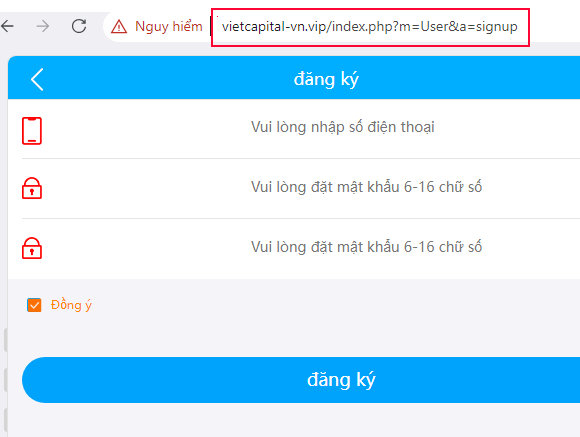The image size is (580, 437).
Task: Click the đăng ký header title
Action: click(326, 79)
